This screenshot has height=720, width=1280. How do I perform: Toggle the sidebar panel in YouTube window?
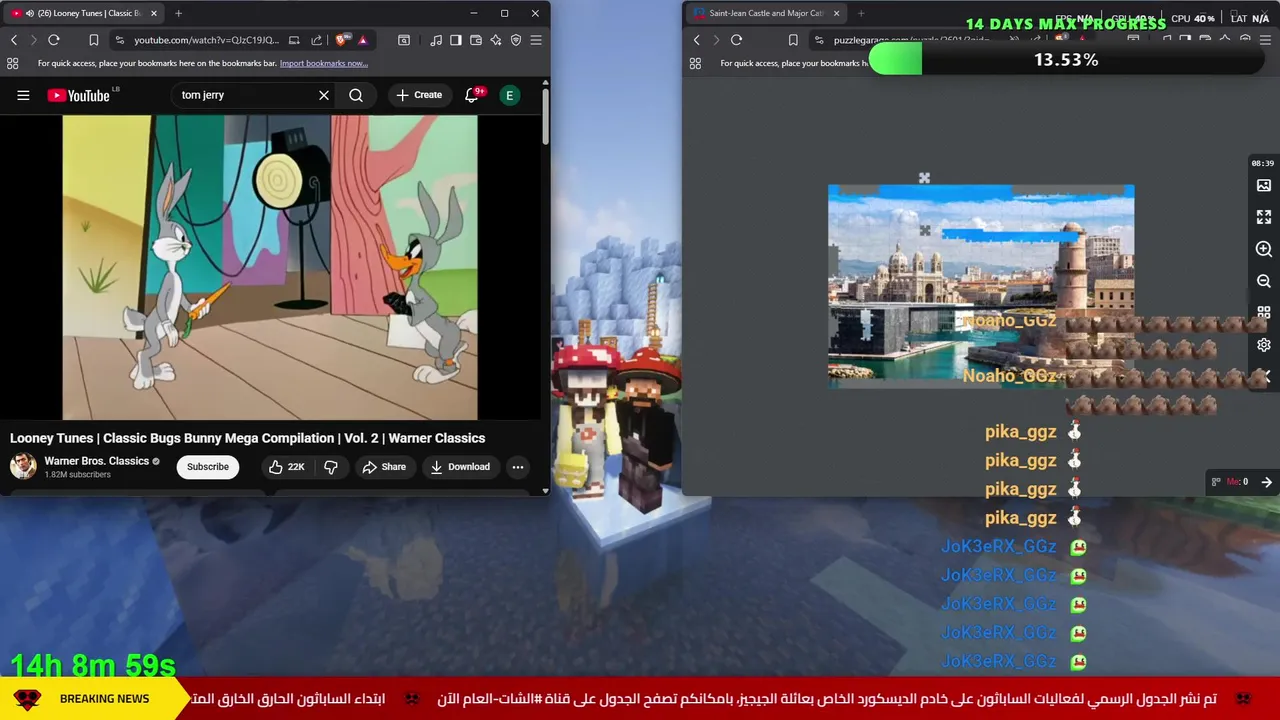(456, 40)
